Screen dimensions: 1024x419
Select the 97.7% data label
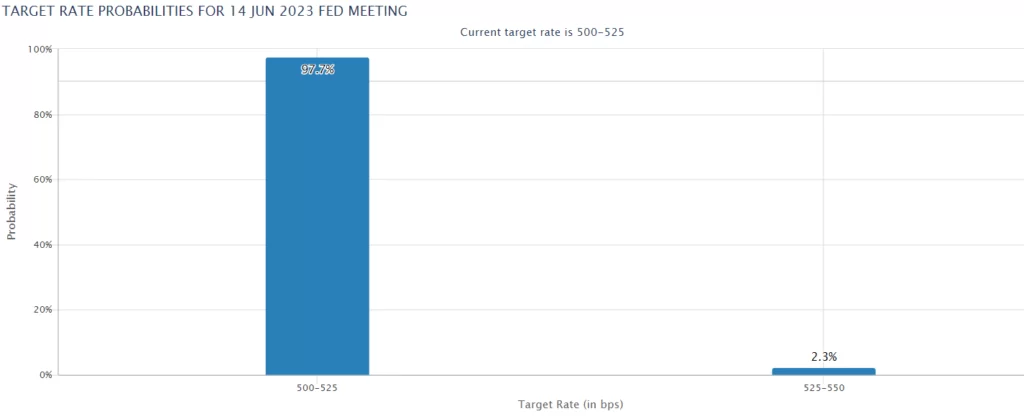coord(317,70)
